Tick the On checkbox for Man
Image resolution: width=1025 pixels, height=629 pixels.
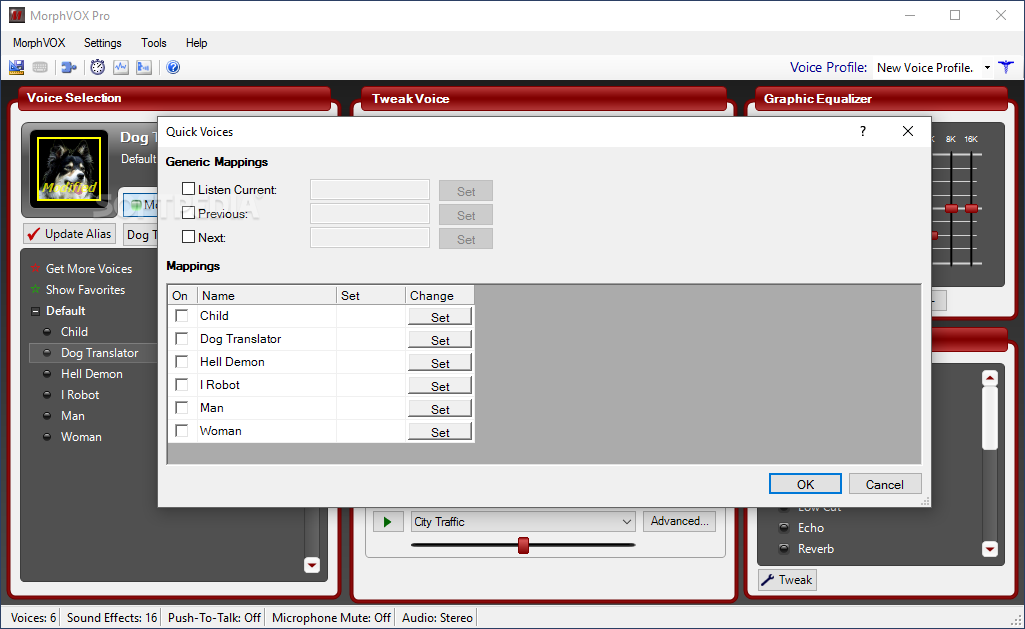coord(182,408)
